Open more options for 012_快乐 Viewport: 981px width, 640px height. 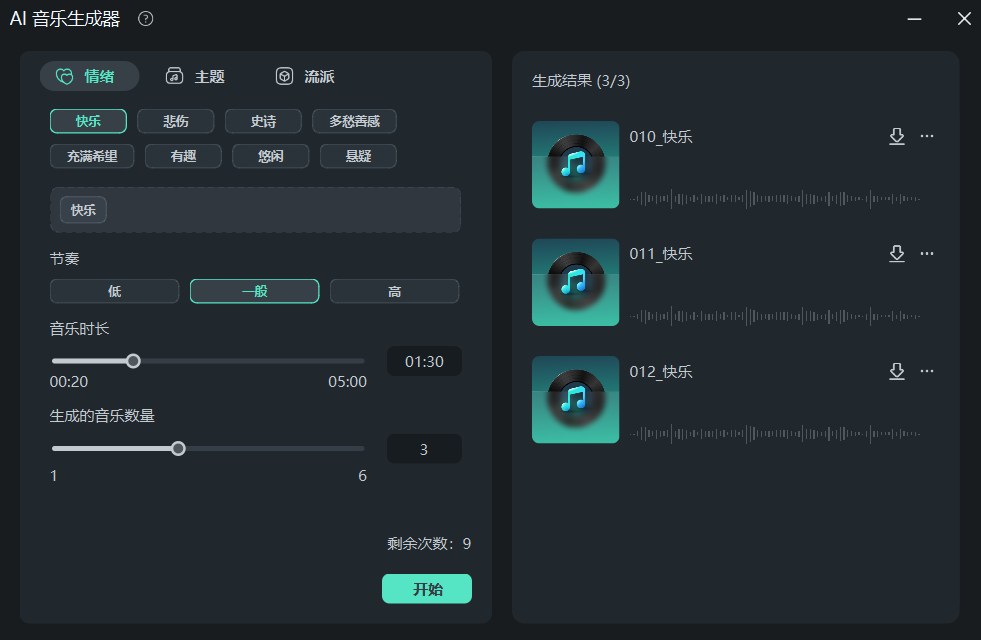(926, 371)
